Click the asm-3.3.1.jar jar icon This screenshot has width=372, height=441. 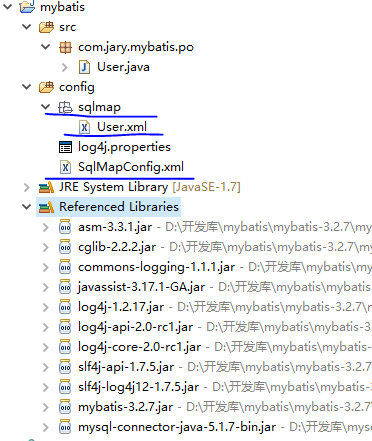(x=65, y=227)
